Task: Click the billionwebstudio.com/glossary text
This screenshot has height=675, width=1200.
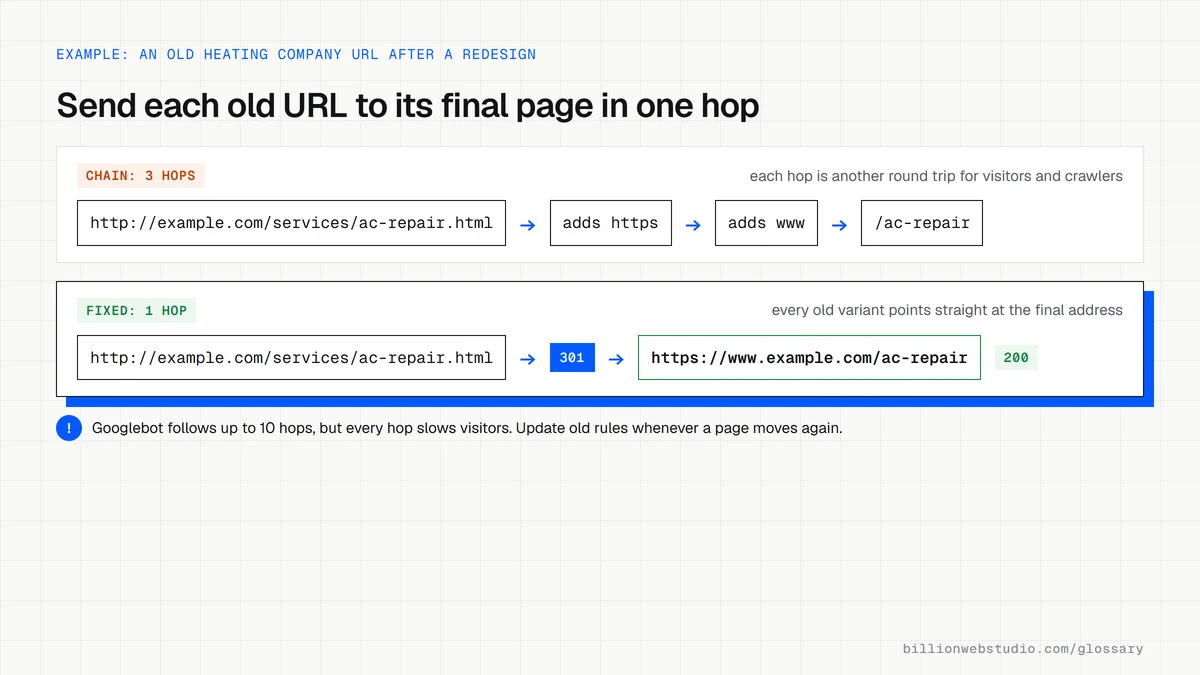Action: click(1023, 649)
